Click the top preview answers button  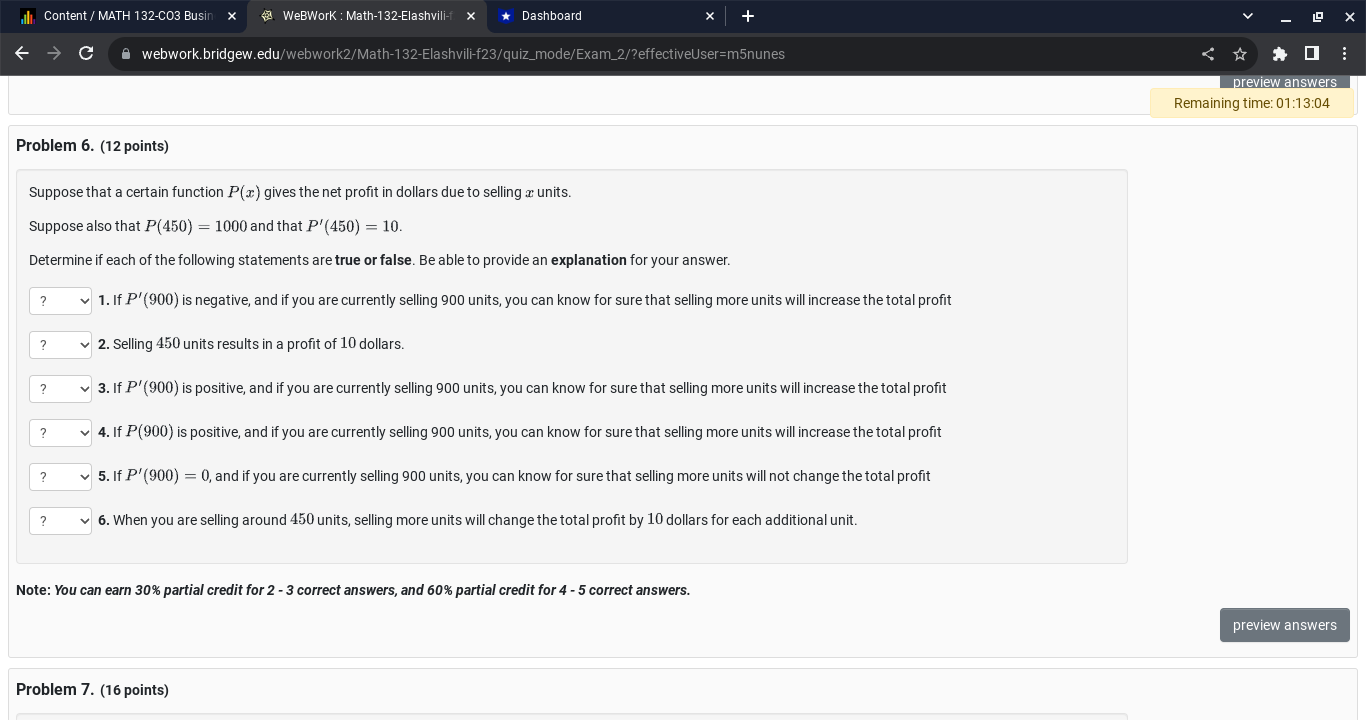(1285, 82)
